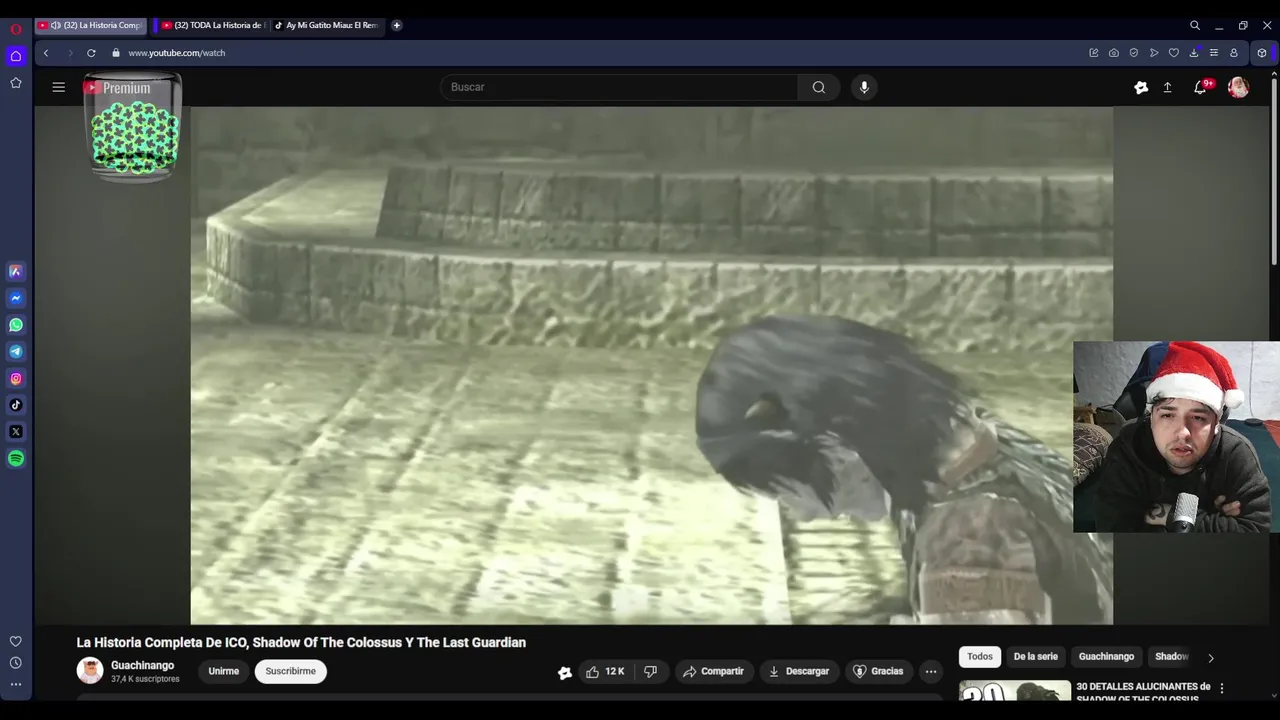1280x720 pixels.
Task: Open options for '30 DETALLES ALUCINANTES' video
Action: pos(1221,689)
